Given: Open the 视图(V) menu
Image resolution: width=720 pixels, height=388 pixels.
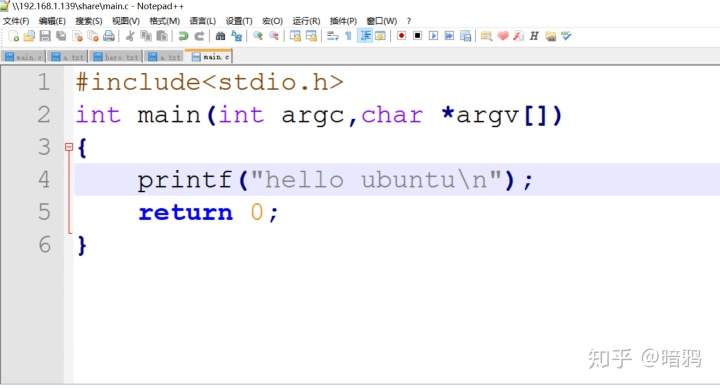Looking at the screenshot, I should (126, 21).
